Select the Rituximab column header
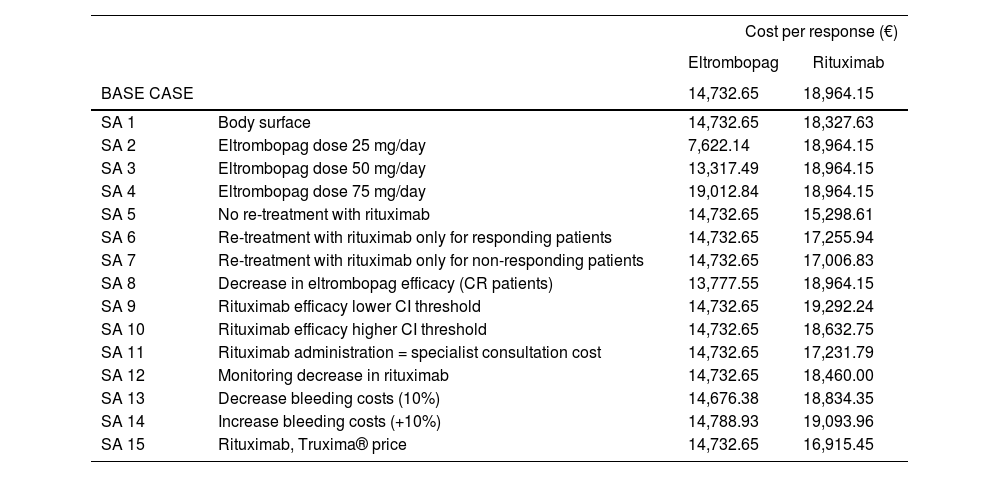The width and height of the screenshot is (1000, 477). tap(848, 63)
